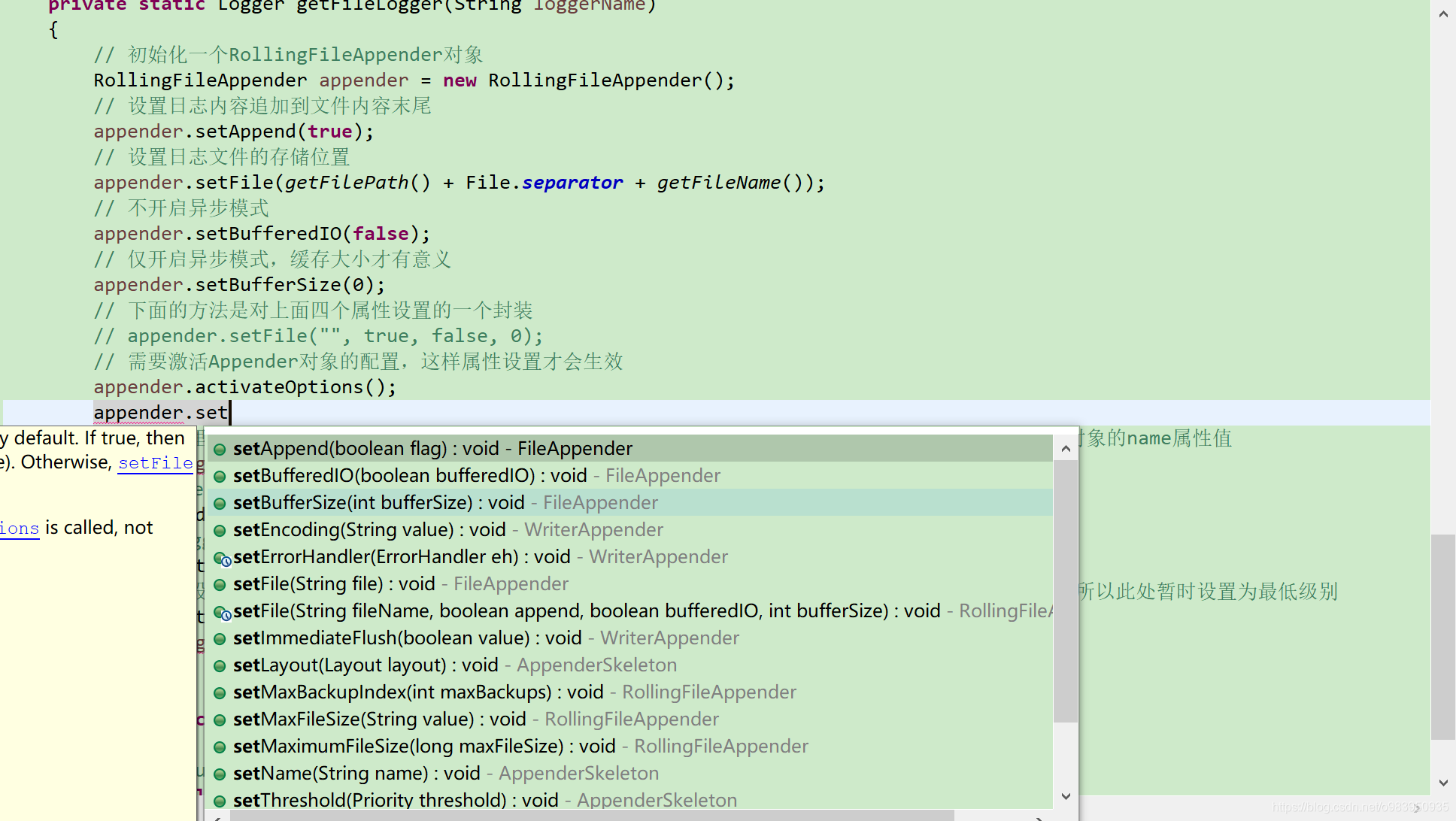Screen dimensions: 1456x821
Task: Click green method icon beside setLayout
Action: click(x=220, y=666)
